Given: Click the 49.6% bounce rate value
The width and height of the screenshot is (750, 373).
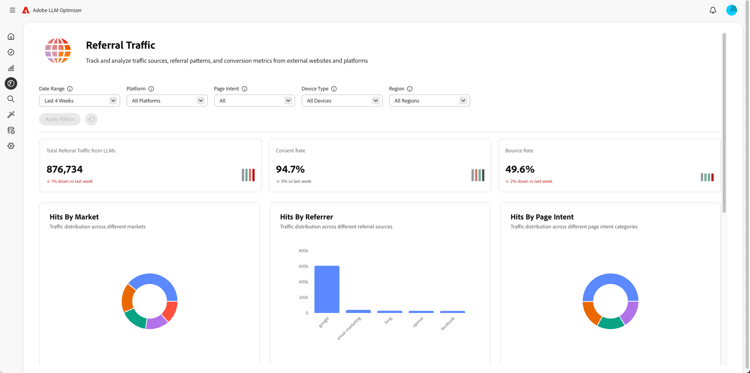Looking at the screenshot, I should tap(520, 169).
